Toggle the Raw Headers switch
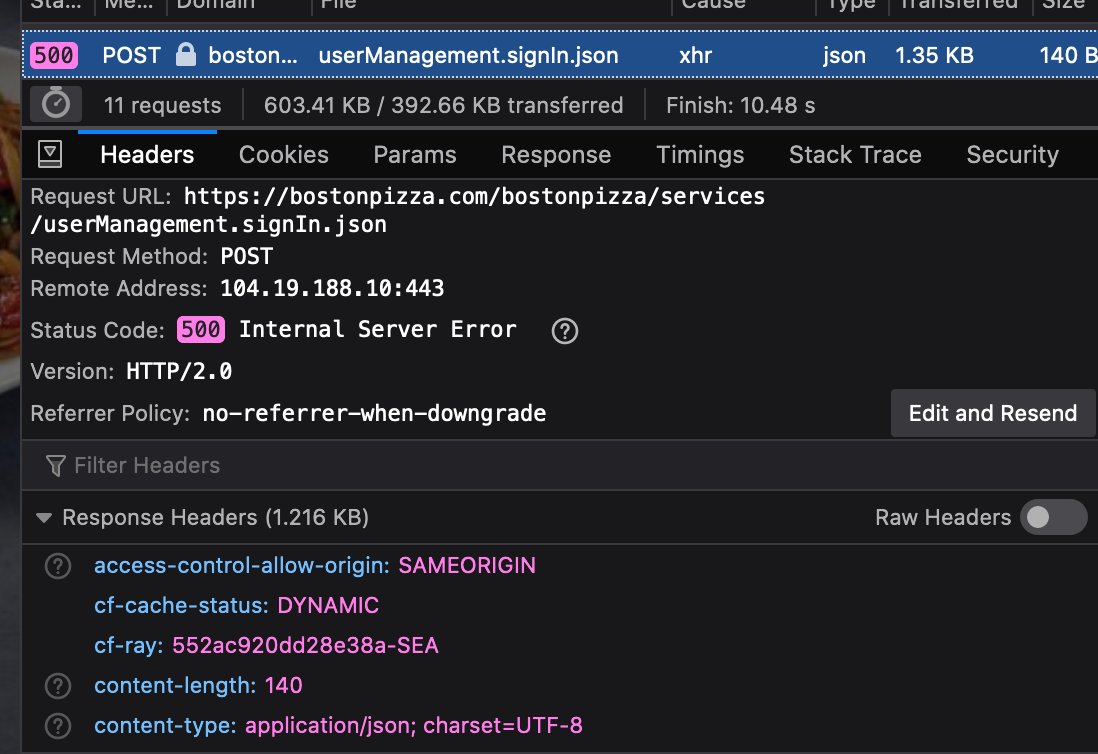The image size is (1098, 754). point(1053,517)
